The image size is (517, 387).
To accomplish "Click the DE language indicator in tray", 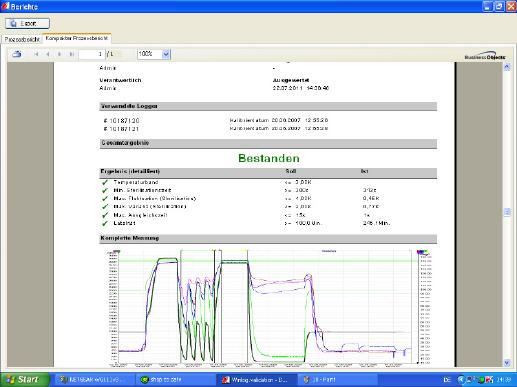I will tap(447, 380).
